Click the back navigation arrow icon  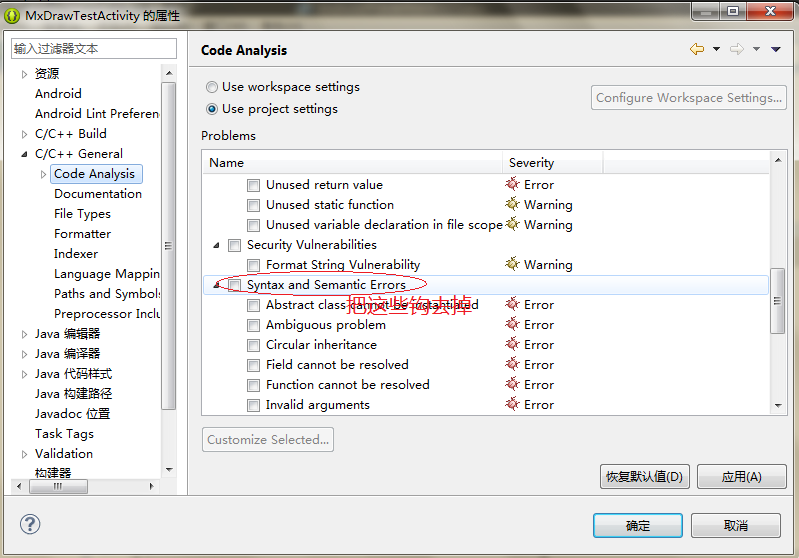(x=697, y=50)
